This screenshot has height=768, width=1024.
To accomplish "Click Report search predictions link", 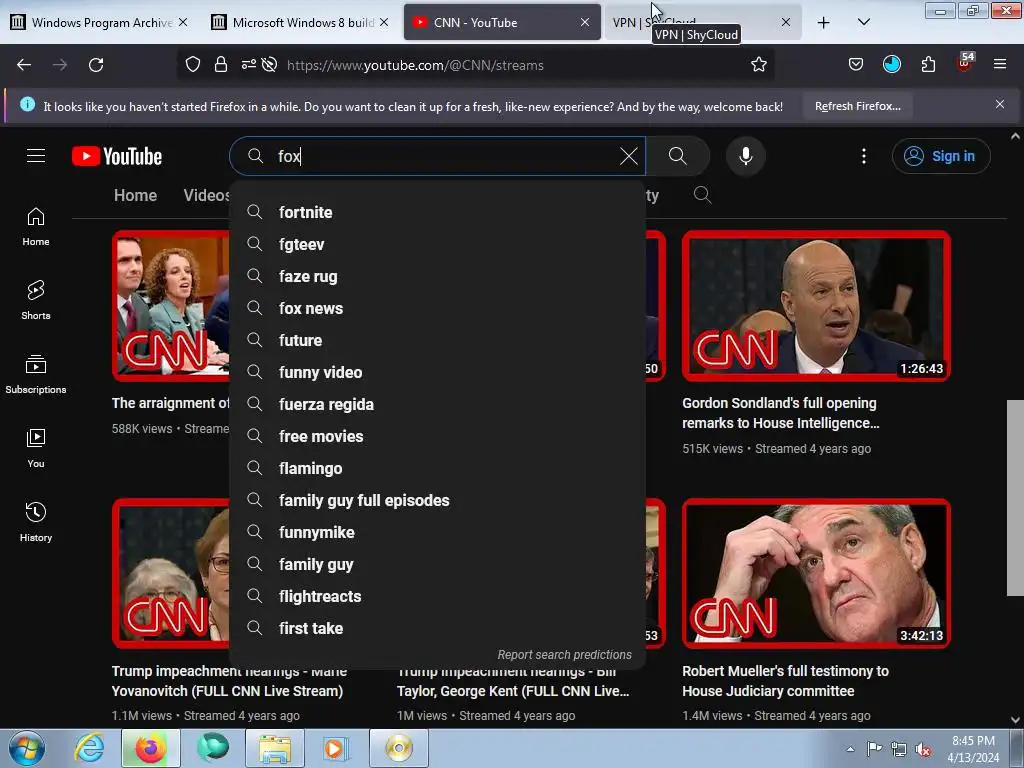I will coord(564,654).
